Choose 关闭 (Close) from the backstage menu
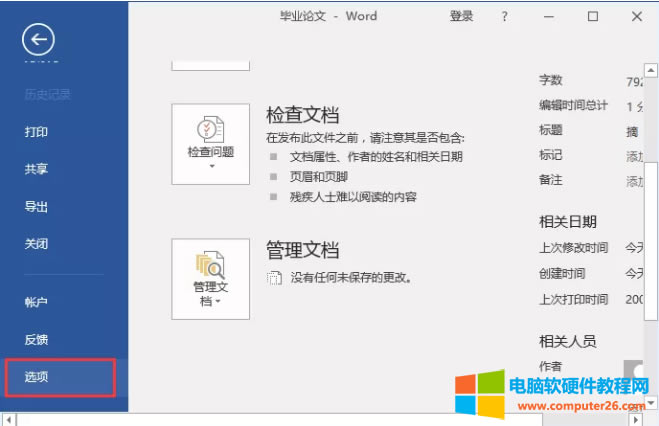The width and height of the screenshot is (659, 426). point(37,244)
